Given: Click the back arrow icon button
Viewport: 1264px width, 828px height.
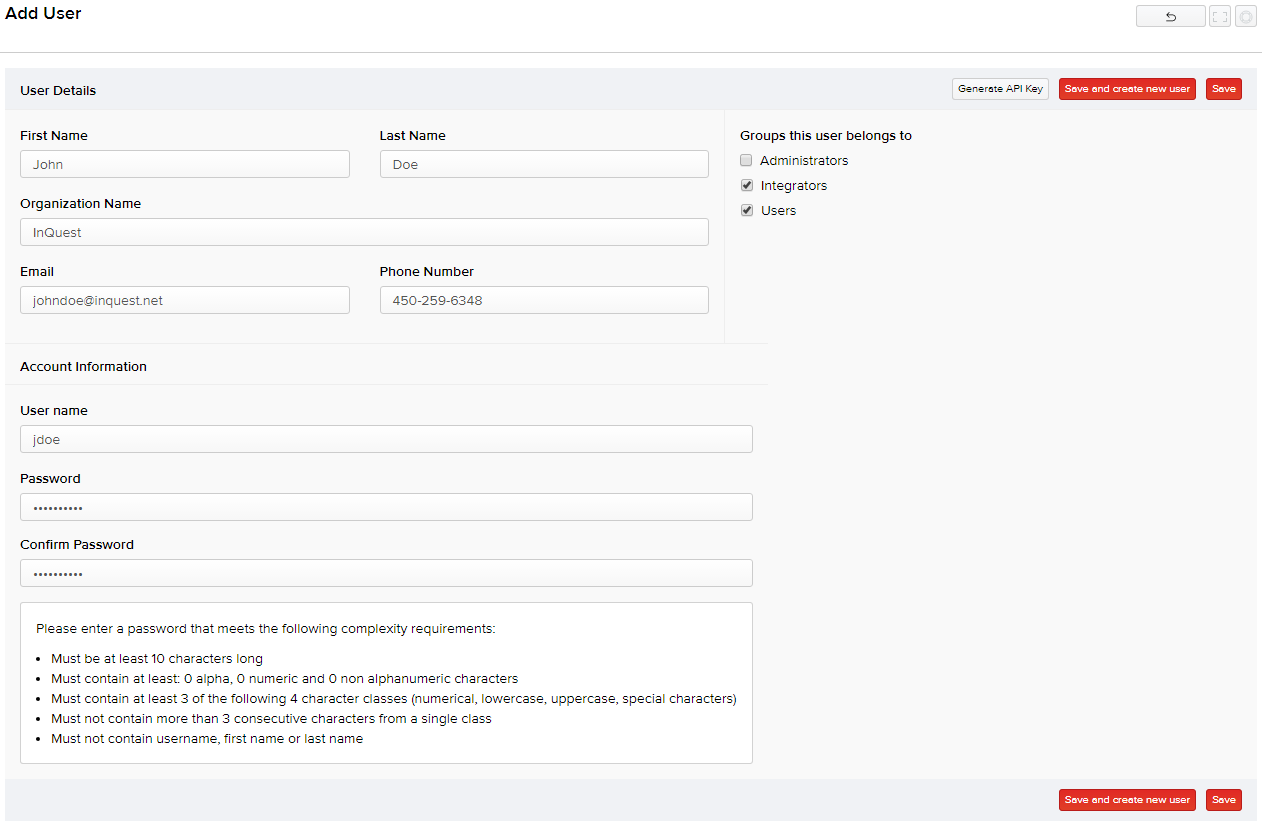Looking at the screenshot, I should tap(1170, 17).
